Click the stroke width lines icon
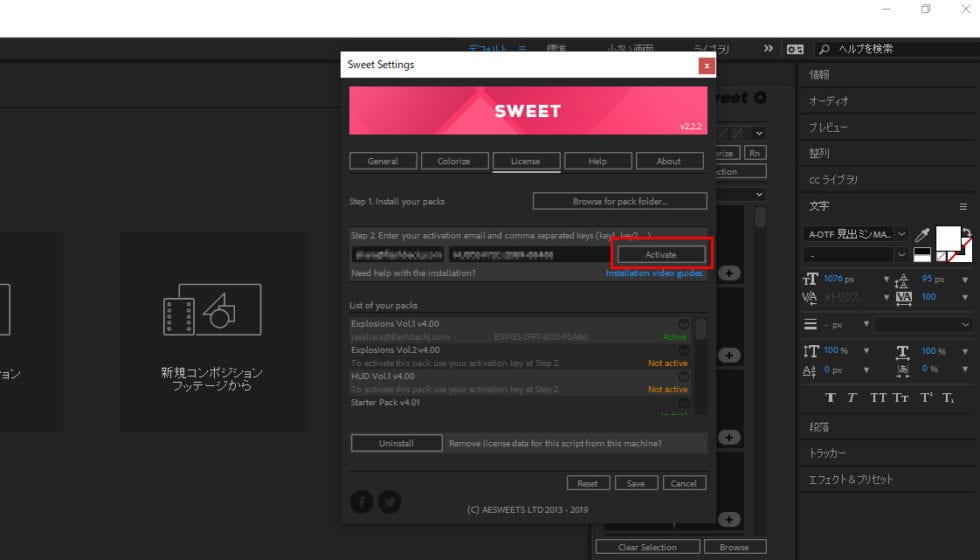The width and height of the screenshot is (980, 560). tap(811, 324)
